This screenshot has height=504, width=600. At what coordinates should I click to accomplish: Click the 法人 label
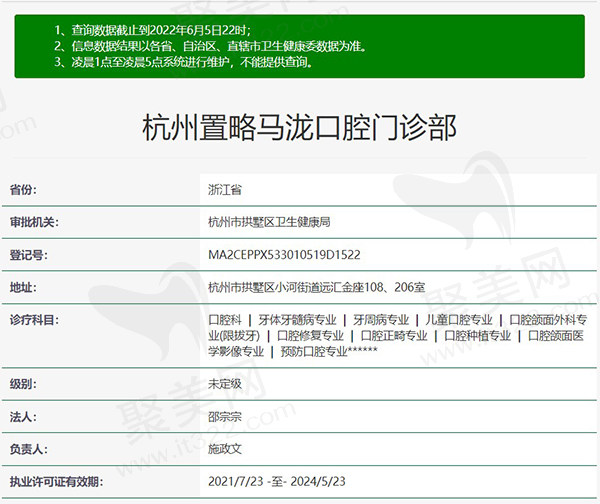[23, 417]
